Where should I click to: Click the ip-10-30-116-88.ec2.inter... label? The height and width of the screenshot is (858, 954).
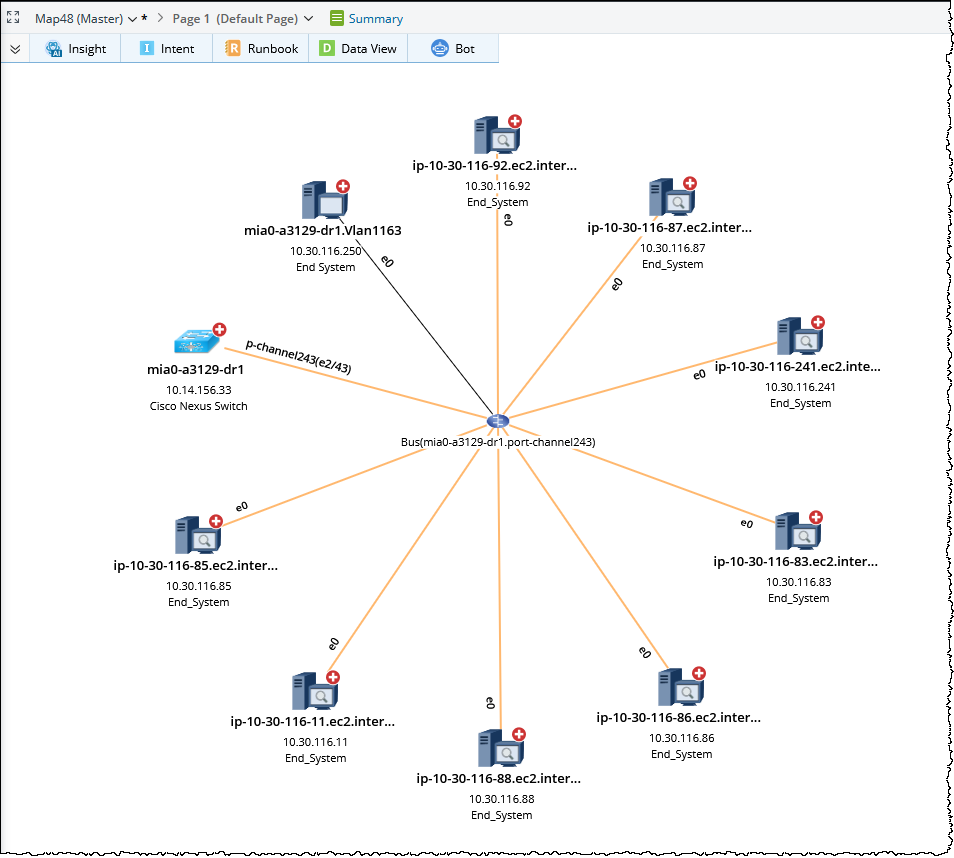pos(498,778)
